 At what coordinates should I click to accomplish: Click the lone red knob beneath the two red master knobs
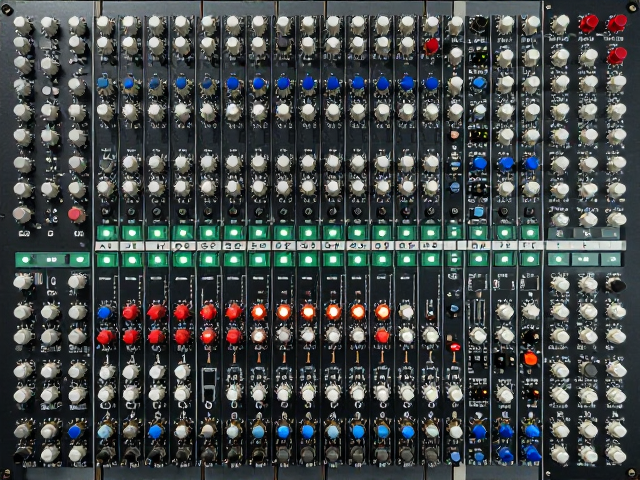tap(617, 56)
